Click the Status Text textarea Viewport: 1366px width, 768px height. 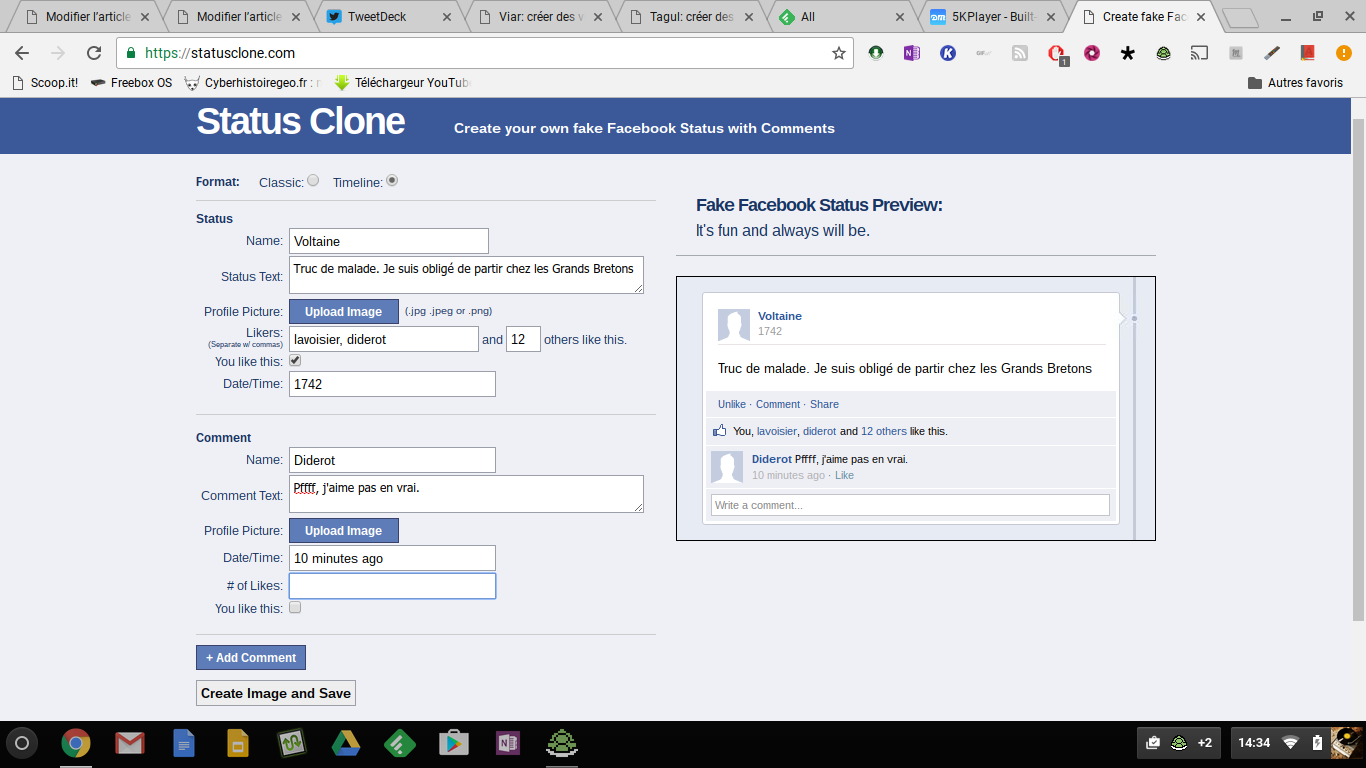pyautogui.click(x=466, y=275)
